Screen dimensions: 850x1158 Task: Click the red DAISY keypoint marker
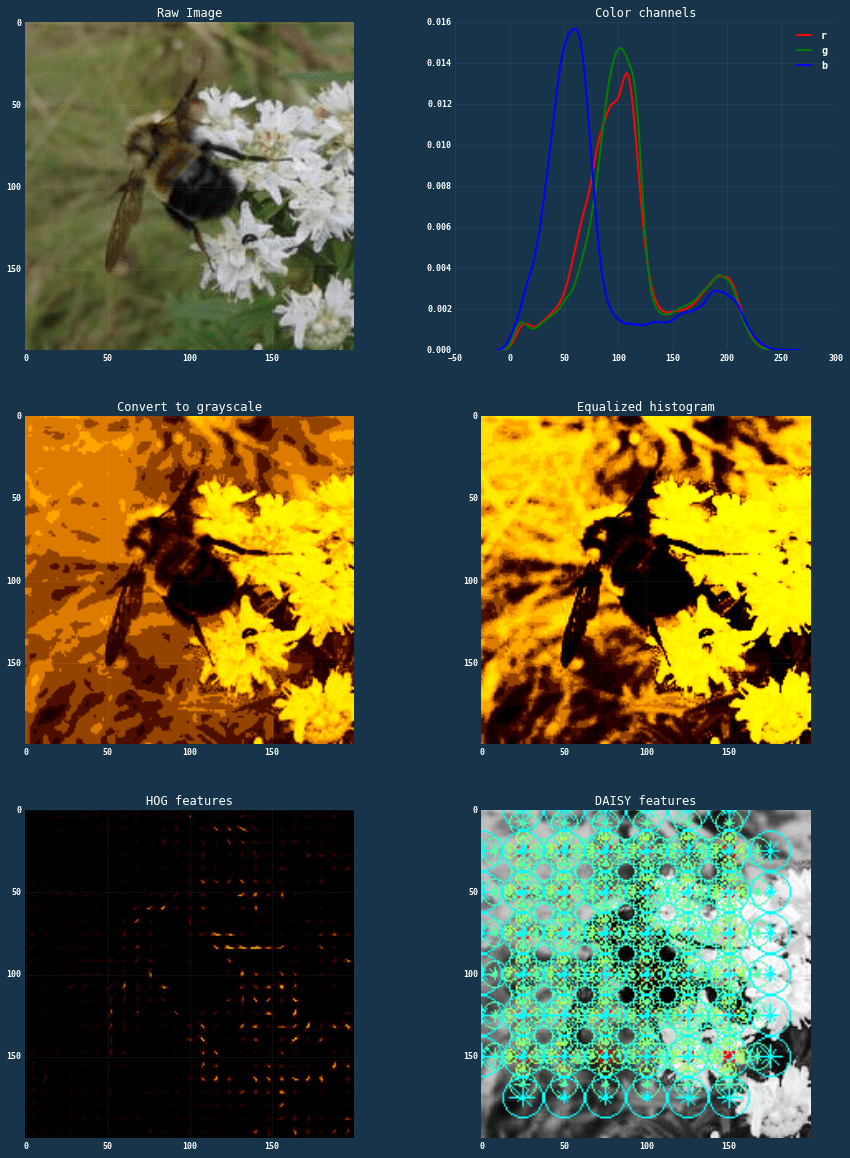point(729,1054)
